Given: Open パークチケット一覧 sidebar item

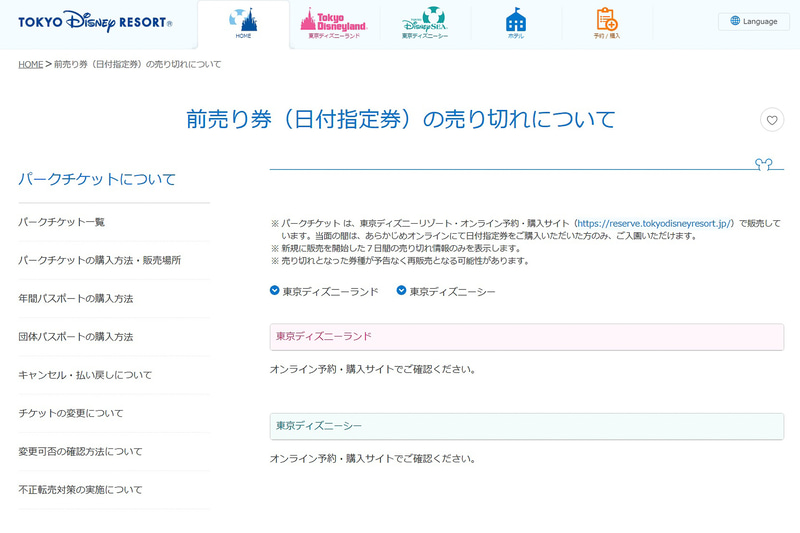Looking at the screenshot, I should 114,222.
